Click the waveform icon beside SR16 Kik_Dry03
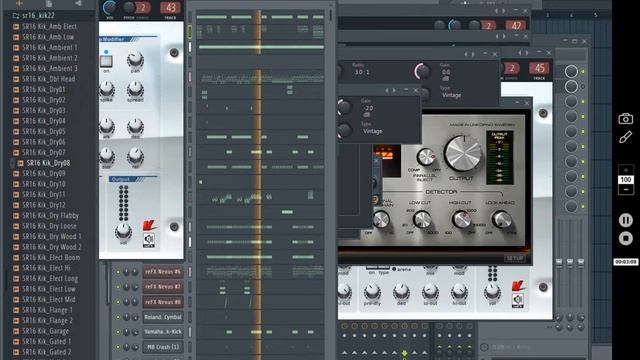 point(16,111)
